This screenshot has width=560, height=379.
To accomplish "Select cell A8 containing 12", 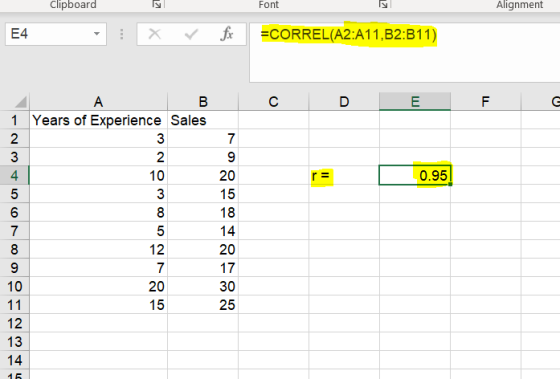I will [99, 249].
